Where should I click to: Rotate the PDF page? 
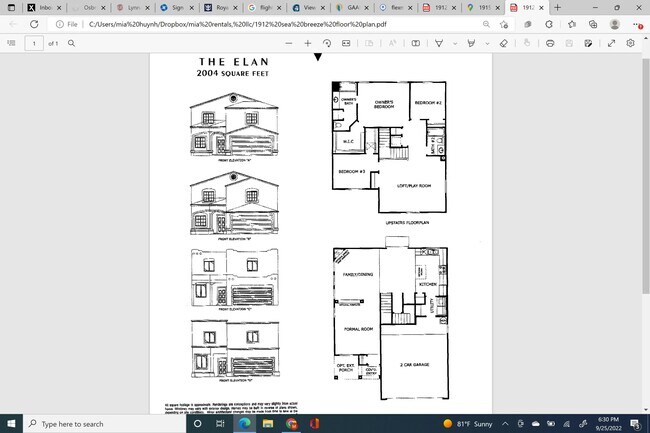[x=327, y=43]
